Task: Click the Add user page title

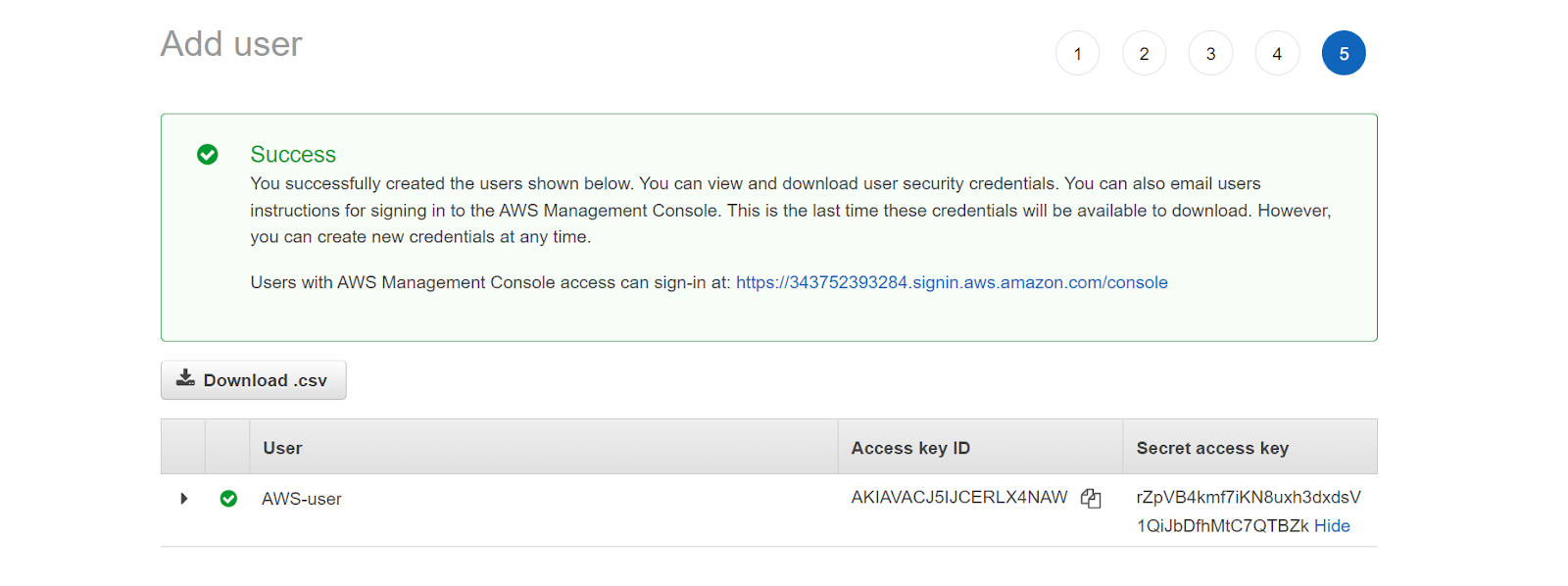Action: click(231, 44)
